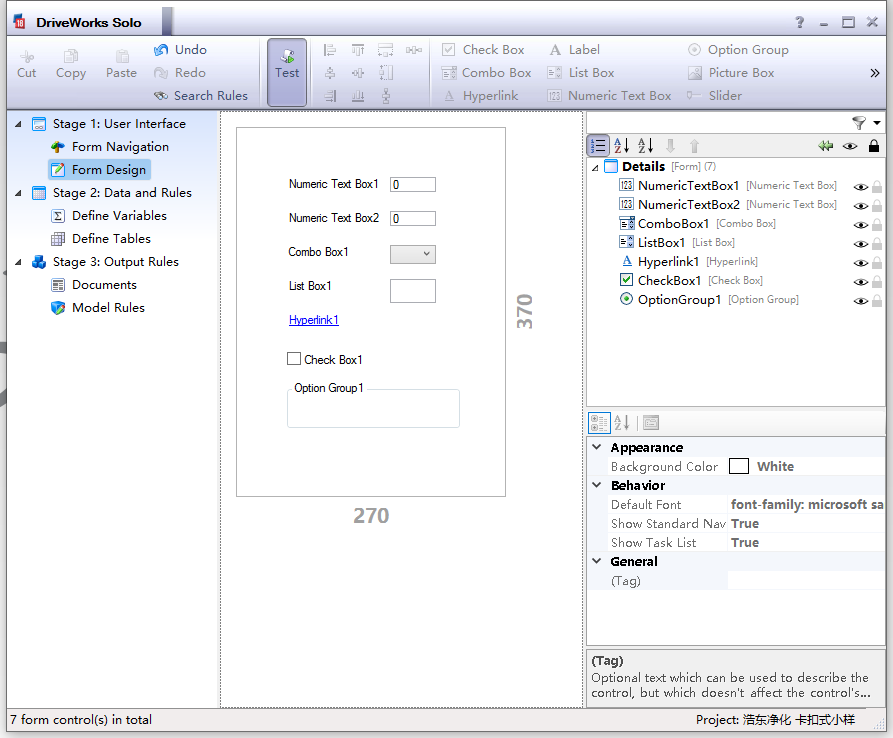Toggle ListBox1 visibility eye

click(x=861, y=244)
